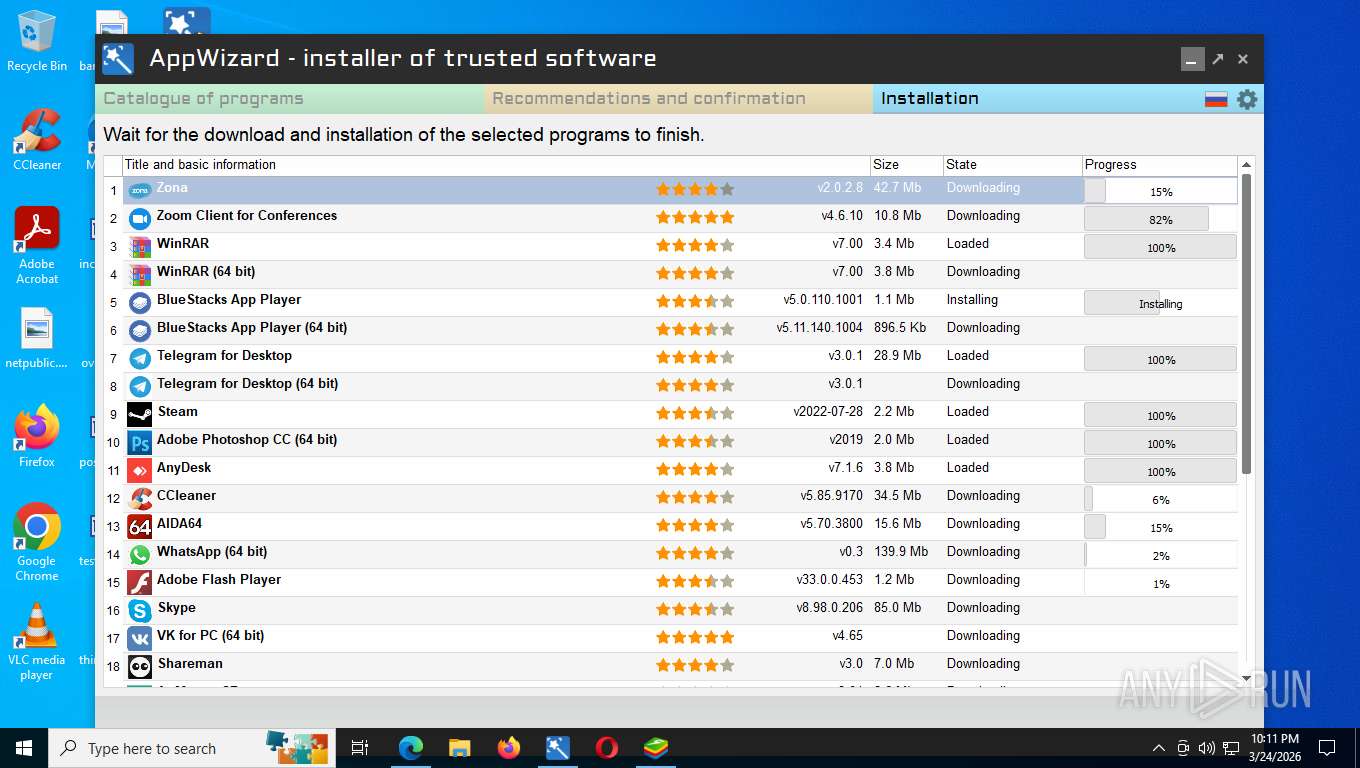
Task: Open the Catalogue of programs tab
Action: coord(290,99)
